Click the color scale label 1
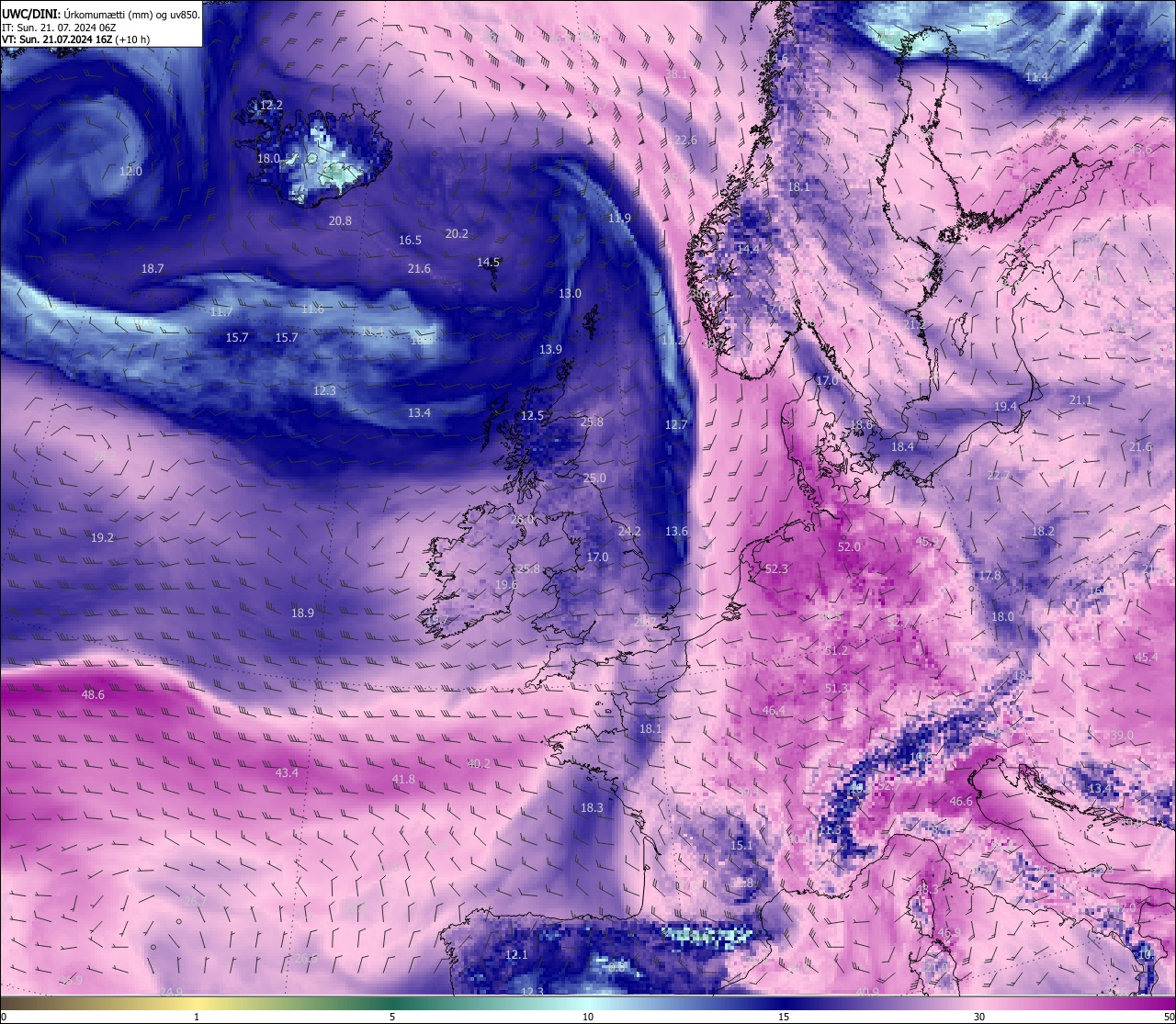Image resolution: width=1176 pixels, height=1024 pixels. (x=197, y=1017)
